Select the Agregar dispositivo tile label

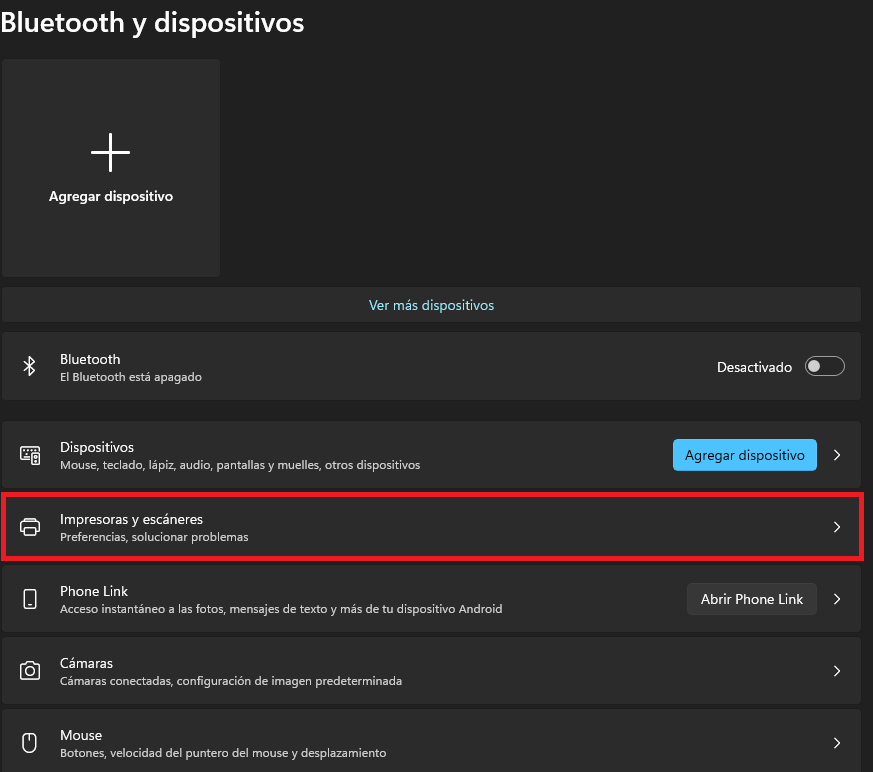point(111,196)
